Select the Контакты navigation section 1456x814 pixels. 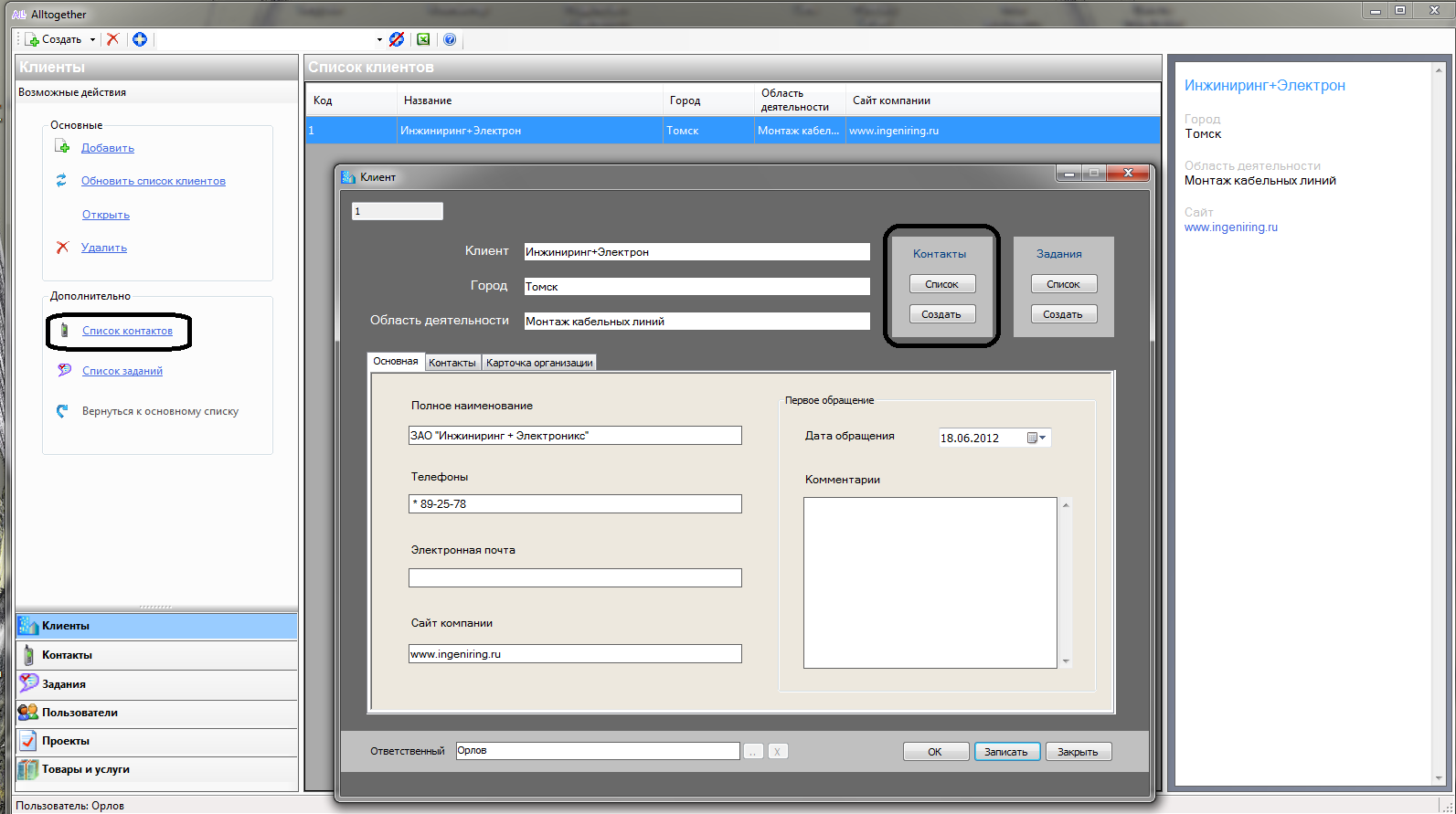tap(156, 655)
